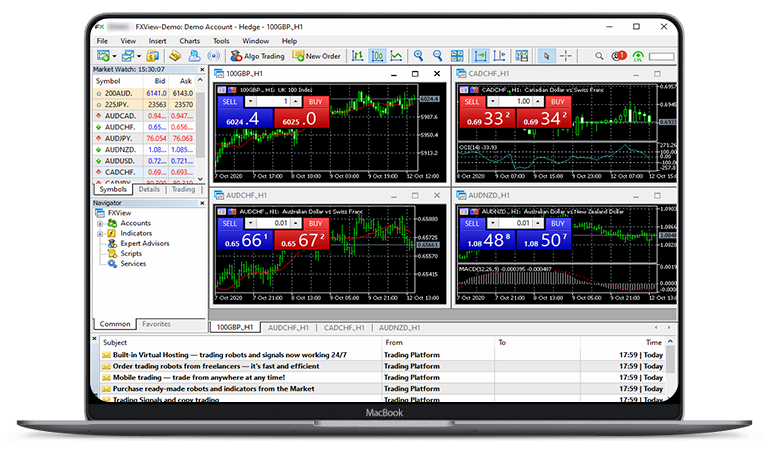Open the profiles dropdown arrow
This screenshot has height=458, width=778.
(x=139, y=57)
